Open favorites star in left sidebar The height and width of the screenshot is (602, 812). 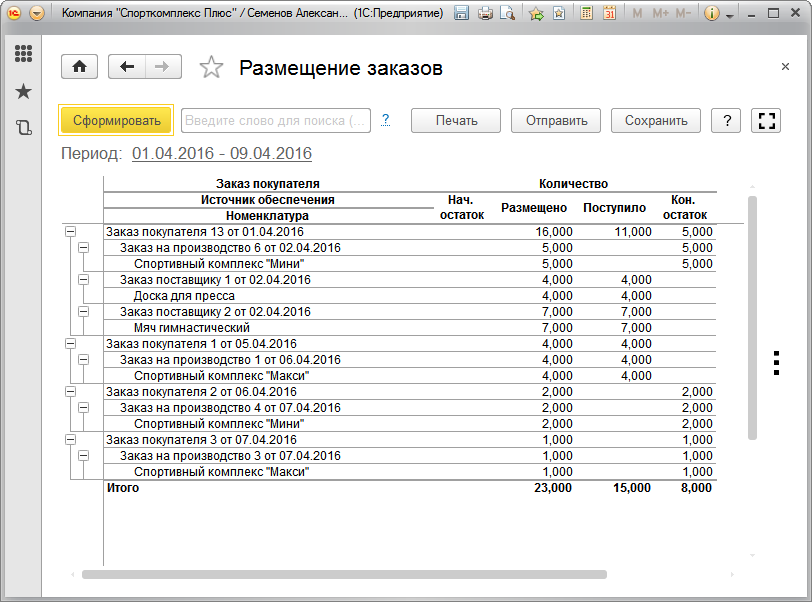click(23, 91)
